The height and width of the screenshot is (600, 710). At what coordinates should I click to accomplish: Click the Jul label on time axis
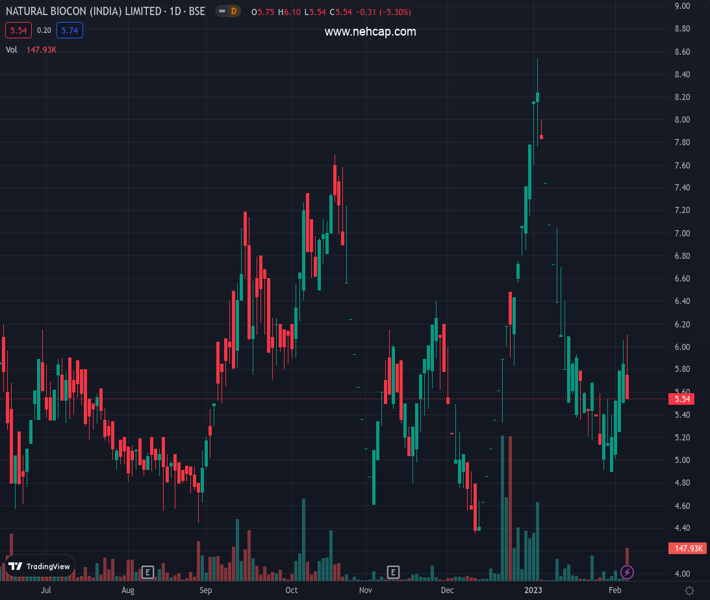(x=45, y=591)
